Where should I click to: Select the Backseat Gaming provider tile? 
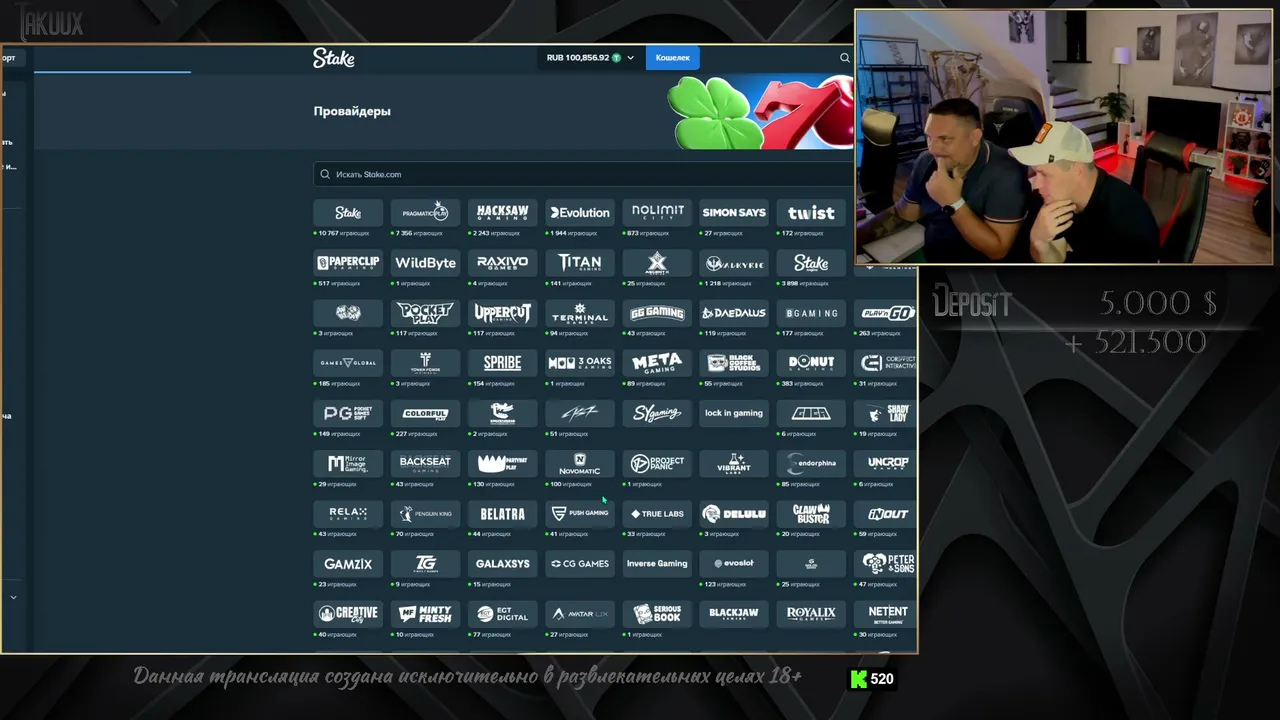425,463
